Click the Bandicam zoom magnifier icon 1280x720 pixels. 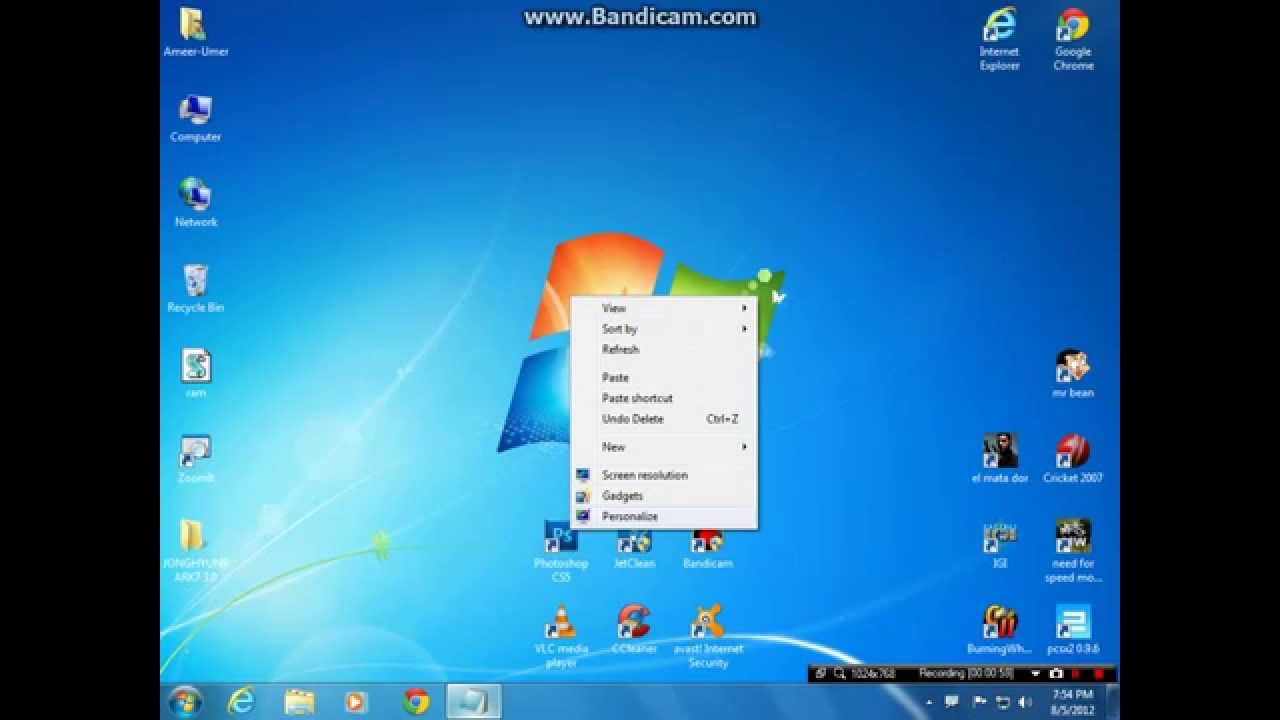(x=840, y=674)
